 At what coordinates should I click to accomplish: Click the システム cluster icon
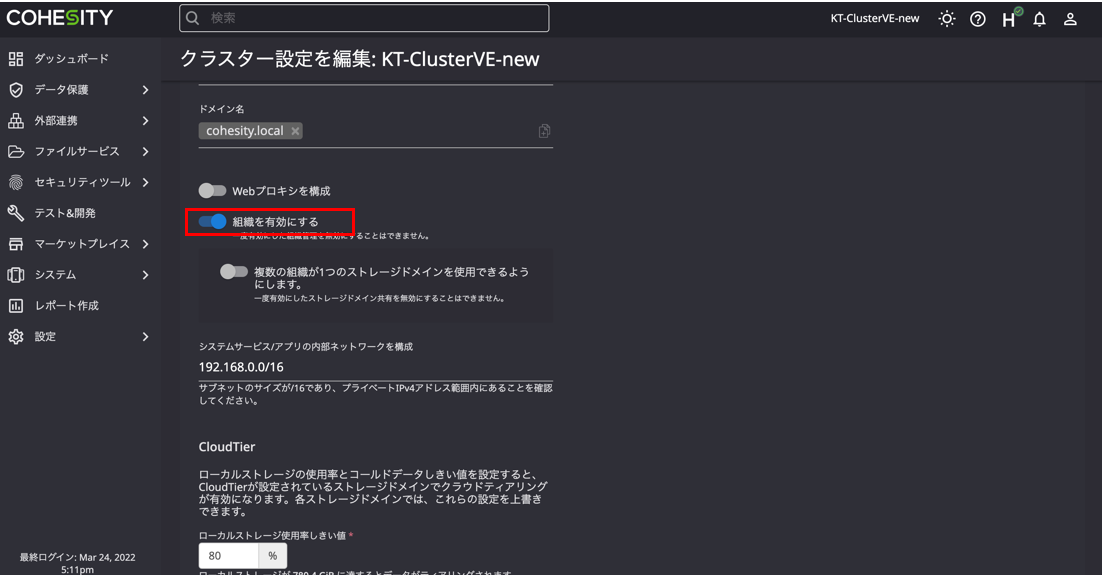coord(15,274)
